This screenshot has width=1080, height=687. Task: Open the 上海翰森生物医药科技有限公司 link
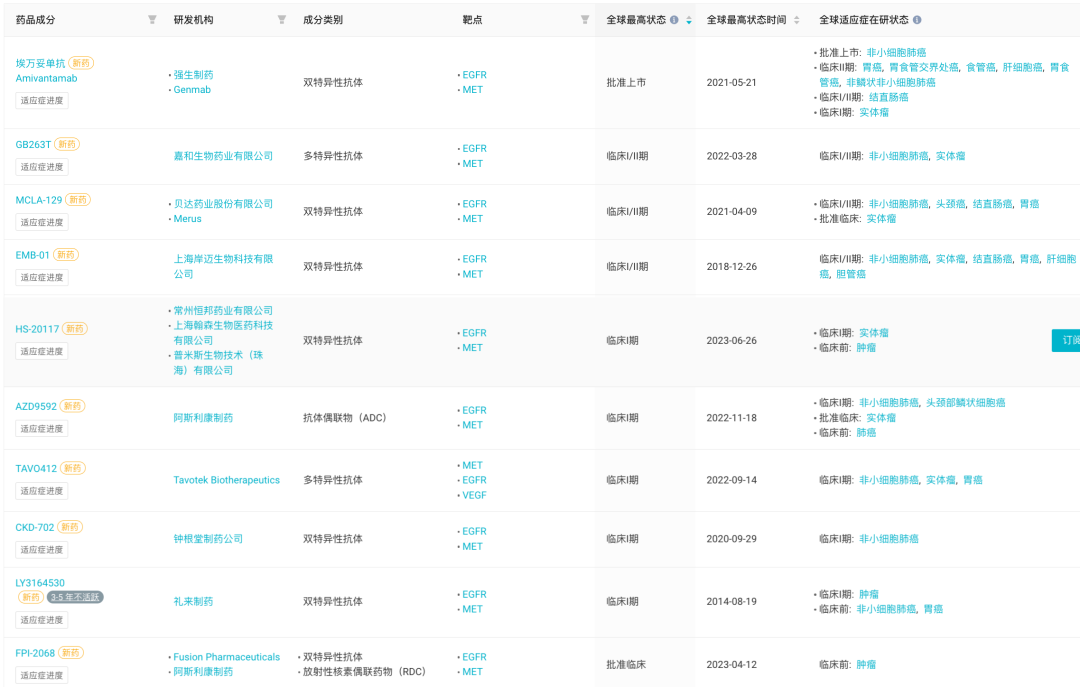pyautogui.click(x=223, y=333)
